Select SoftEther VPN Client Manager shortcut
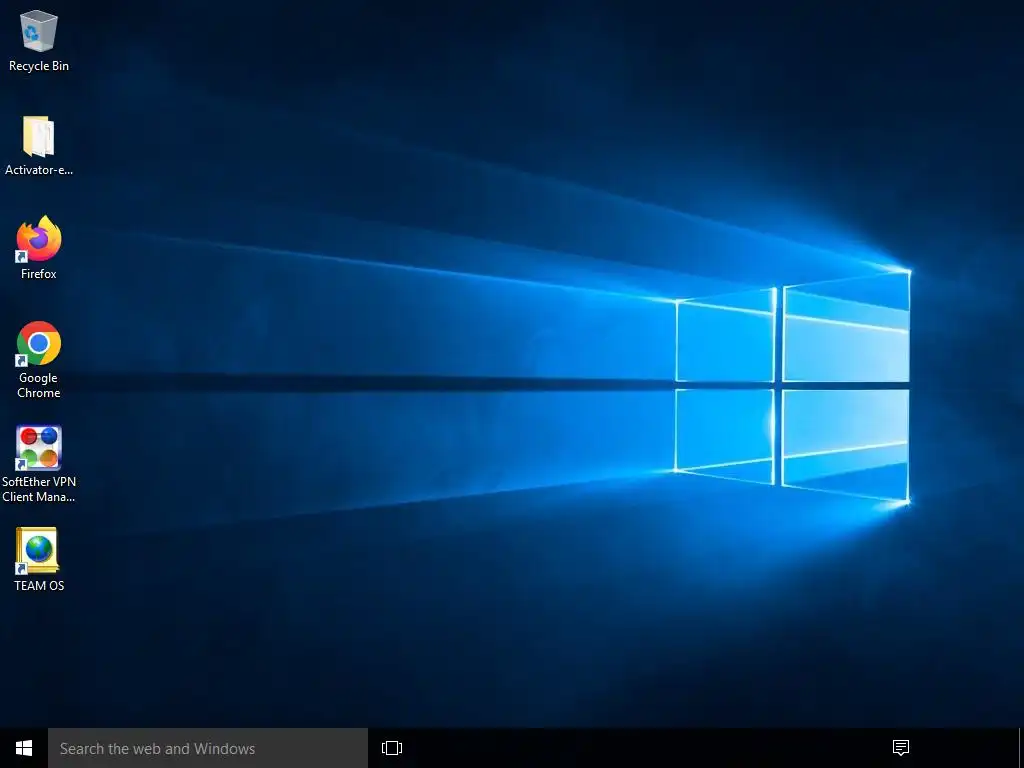 tap(39, 464)
